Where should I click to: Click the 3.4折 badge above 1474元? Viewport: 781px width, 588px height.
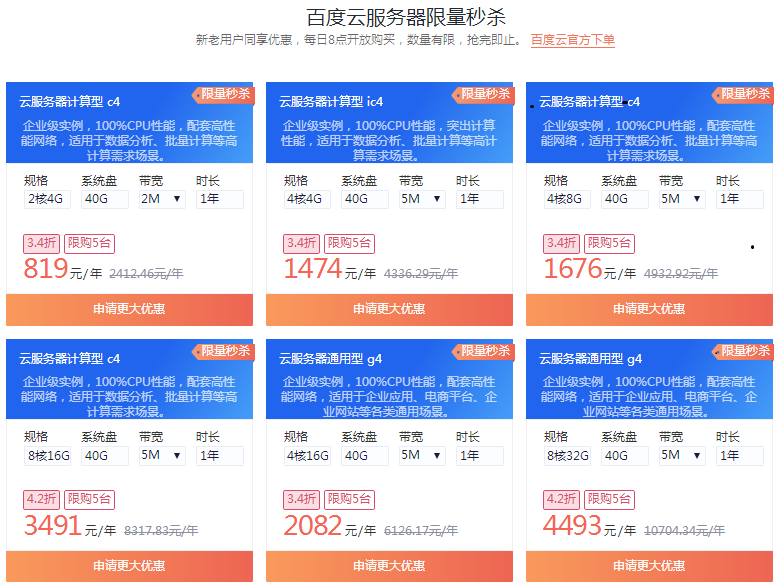(x=301, y=243)
